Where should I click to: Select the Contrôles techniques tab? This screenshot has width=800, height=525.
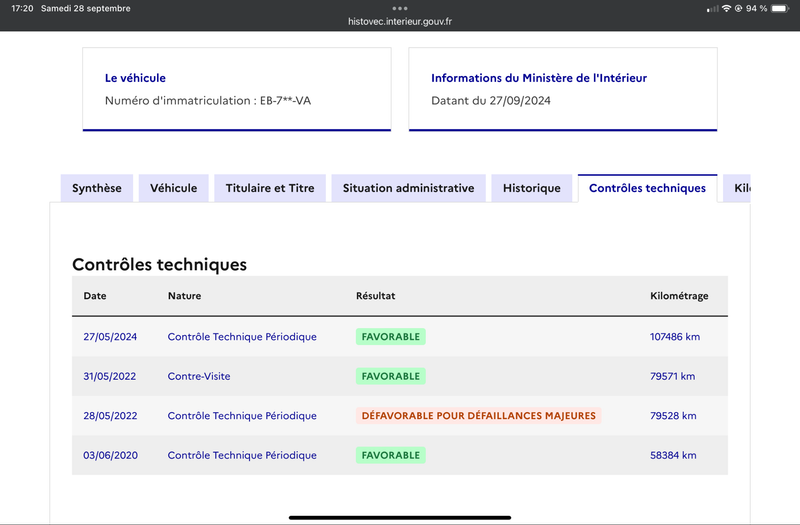(647, 188)
